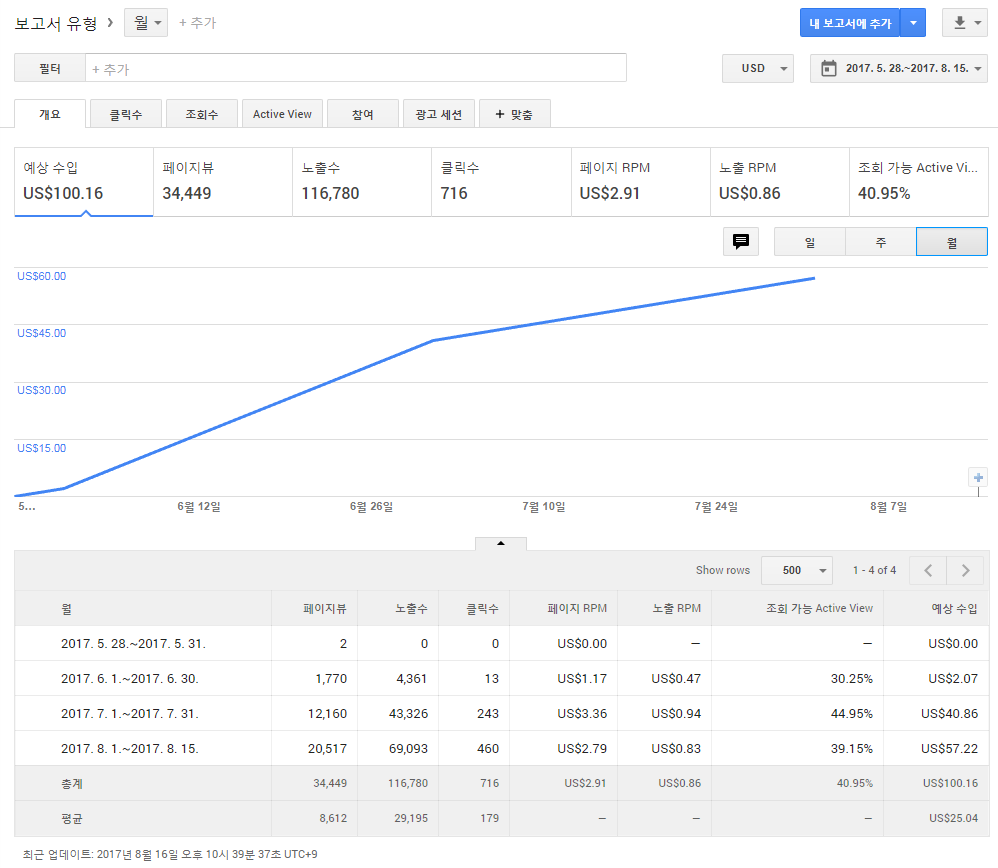Open the USD currency dropdown
This screenshot has height=868, width=998.
coord(758,68)
